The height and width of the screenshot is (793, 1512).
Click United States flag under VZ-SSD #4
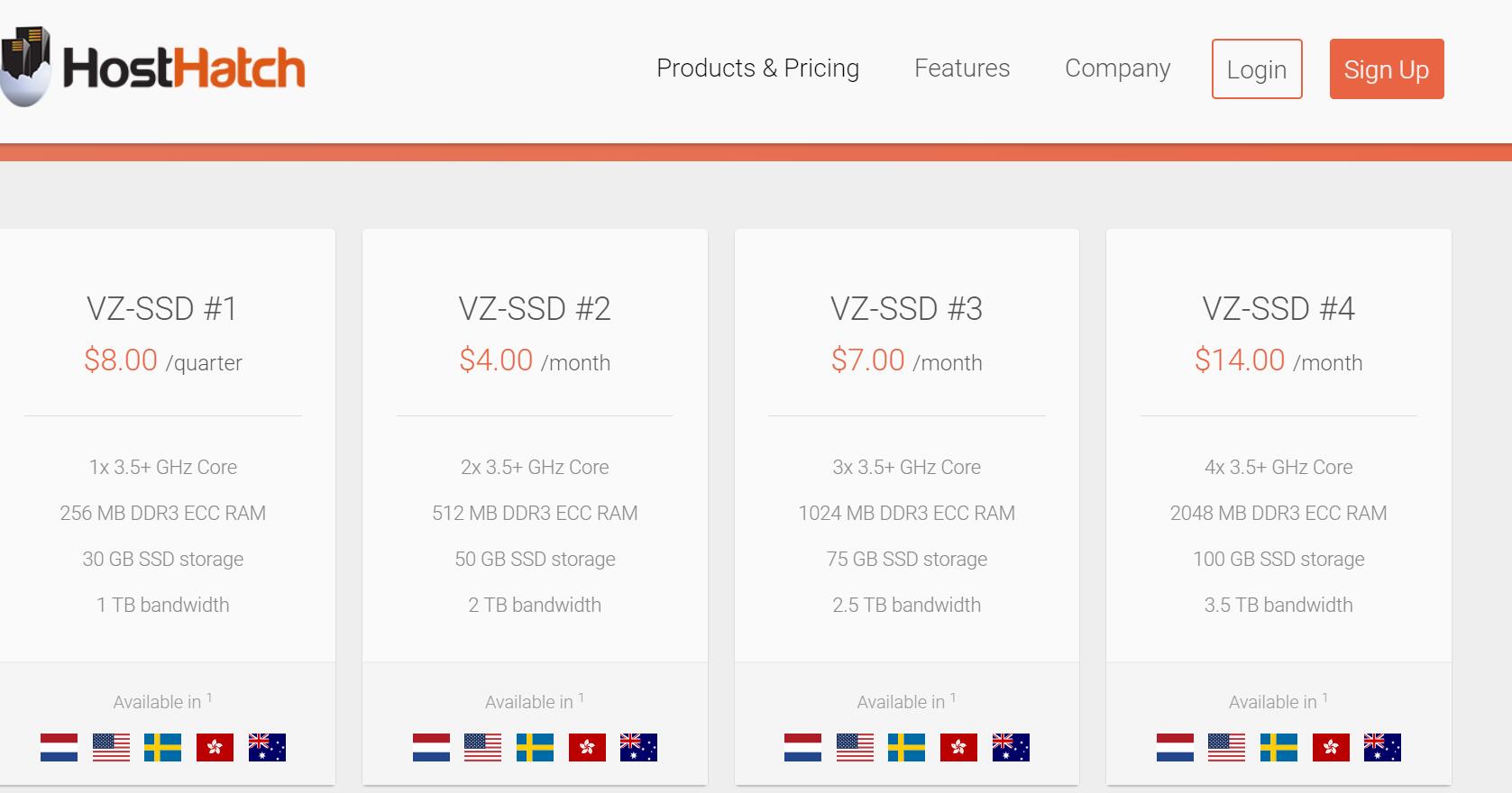click(x=1226, y=747)
